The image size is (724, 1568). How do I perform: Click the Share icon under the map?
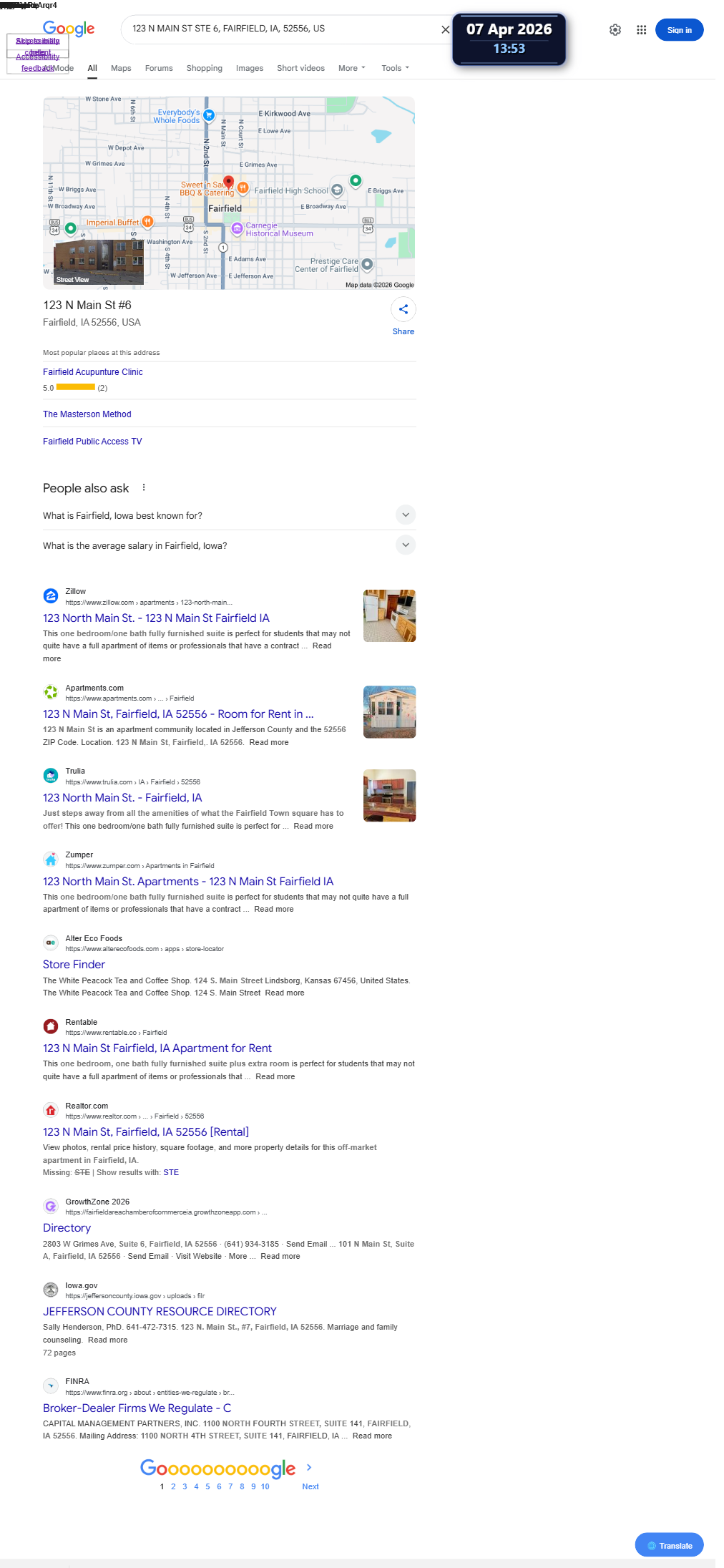(403, 309)
